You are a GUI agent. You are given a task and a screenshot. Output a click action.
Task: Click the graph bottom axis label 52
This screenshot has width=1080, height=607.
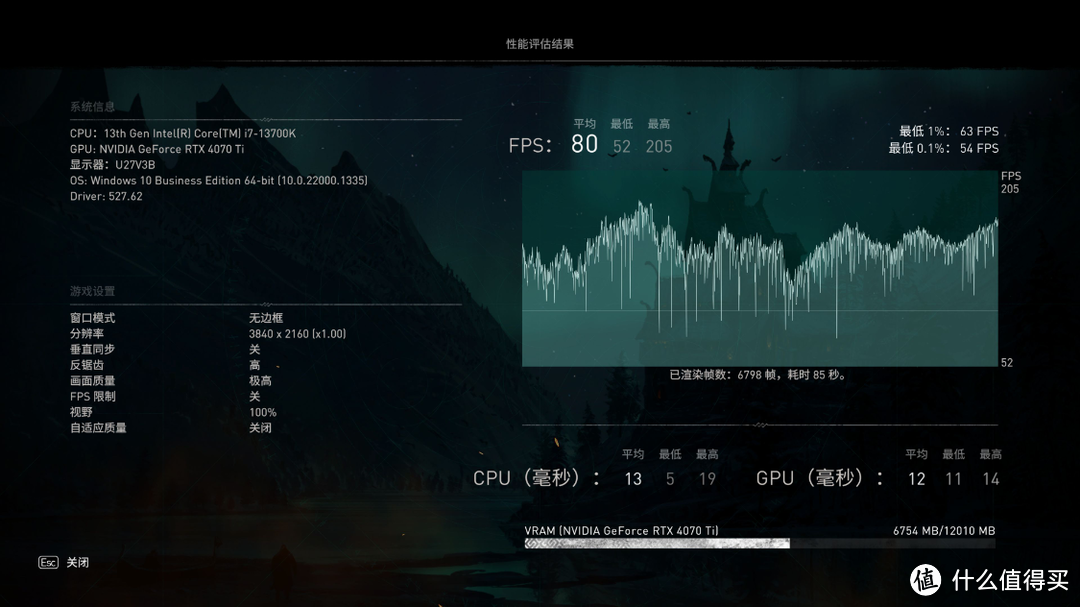click(x=1007, y=362)
